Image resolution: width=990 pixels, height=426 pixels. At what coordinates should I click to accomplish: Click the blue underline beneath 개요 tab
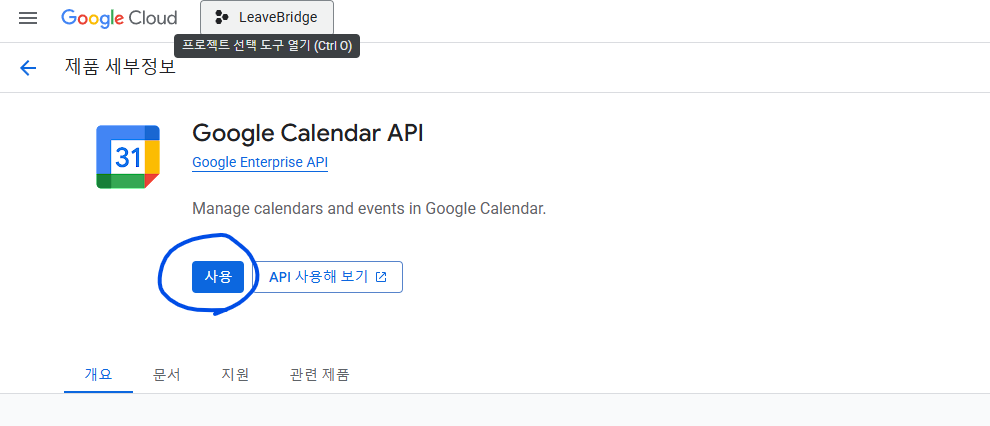point(98,392)
